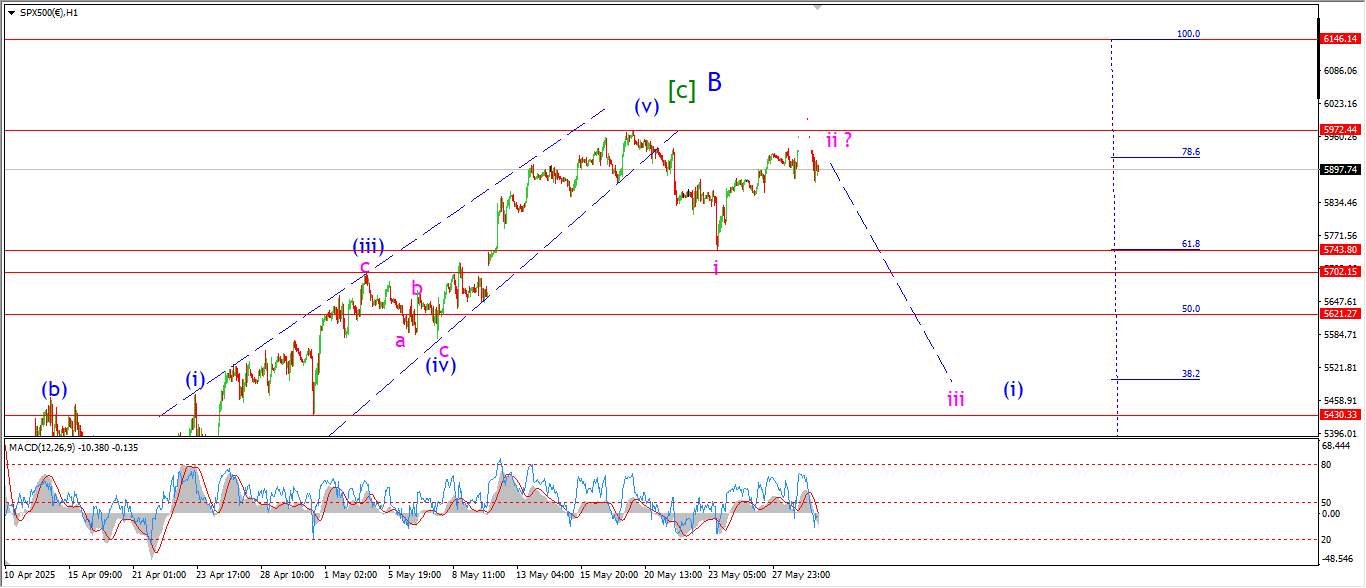Viewport: 1366px width, 588px height.
Task: Select the blue (iii) wave label
Action: tap(368, 246)
